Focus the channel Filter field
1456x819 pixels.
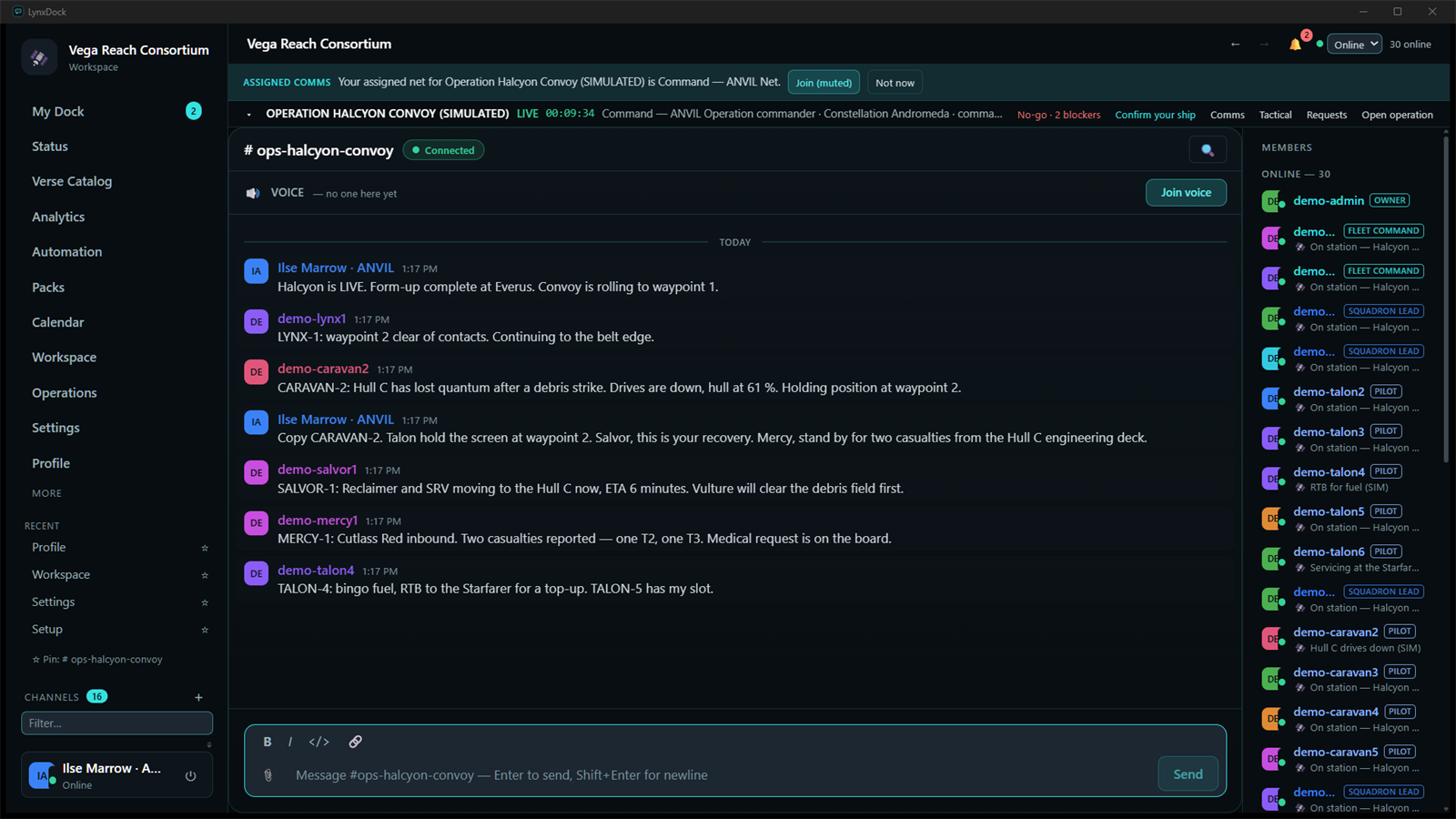coord(116,723)
